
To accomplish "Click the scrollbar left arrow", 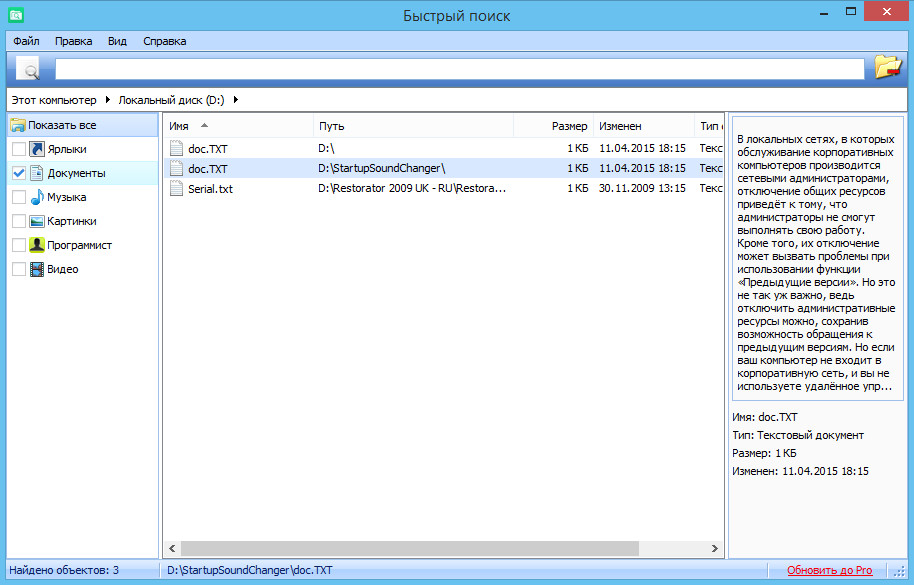I will point(172,548).
